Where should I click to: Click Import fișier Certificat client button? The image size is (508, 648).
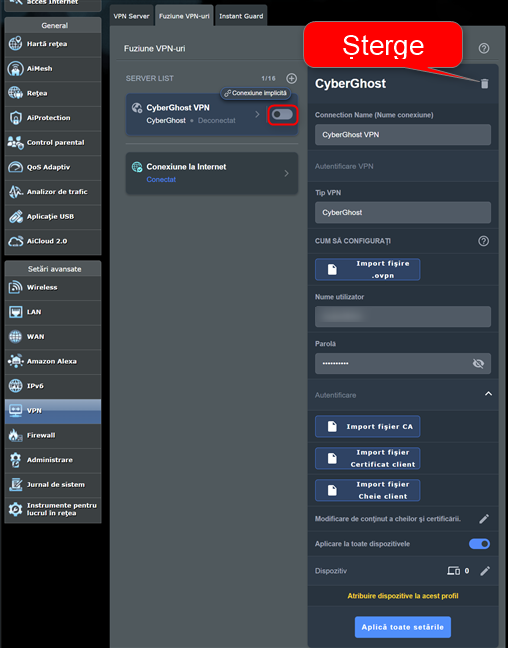coord(367,458)
